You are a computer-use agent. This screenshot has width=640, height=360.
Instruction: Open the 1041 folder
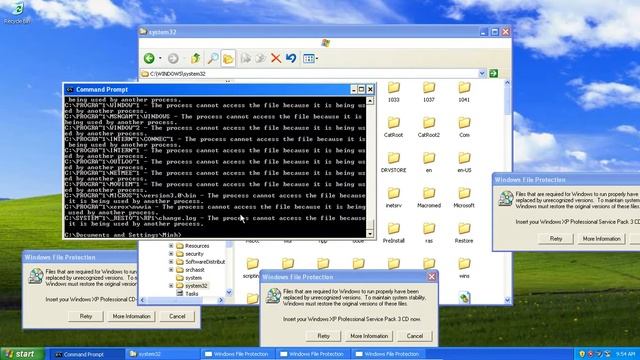pyautogui.click(x=464, y=92)
